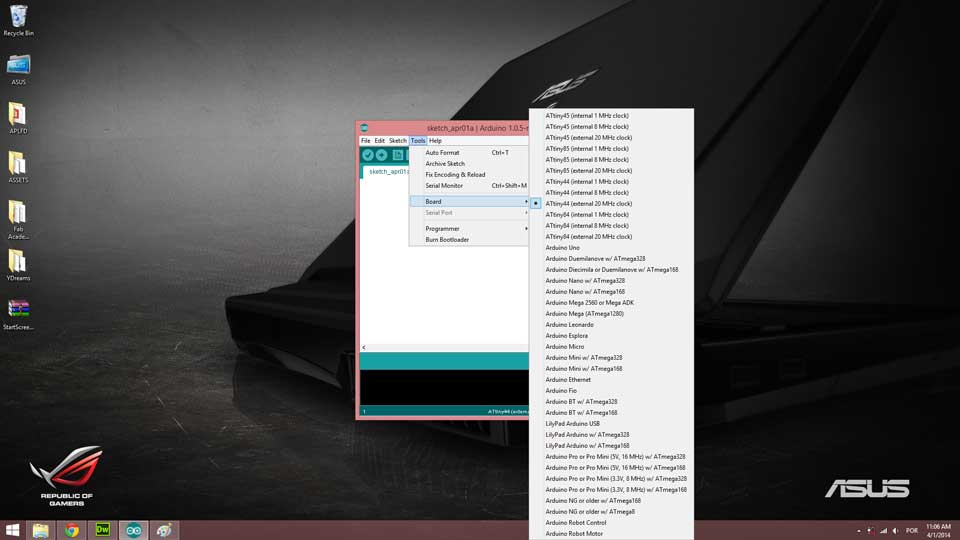Select the APLFD desktop icon
The height and width of the screenshot is (540, 960).
tap(18, 118)
